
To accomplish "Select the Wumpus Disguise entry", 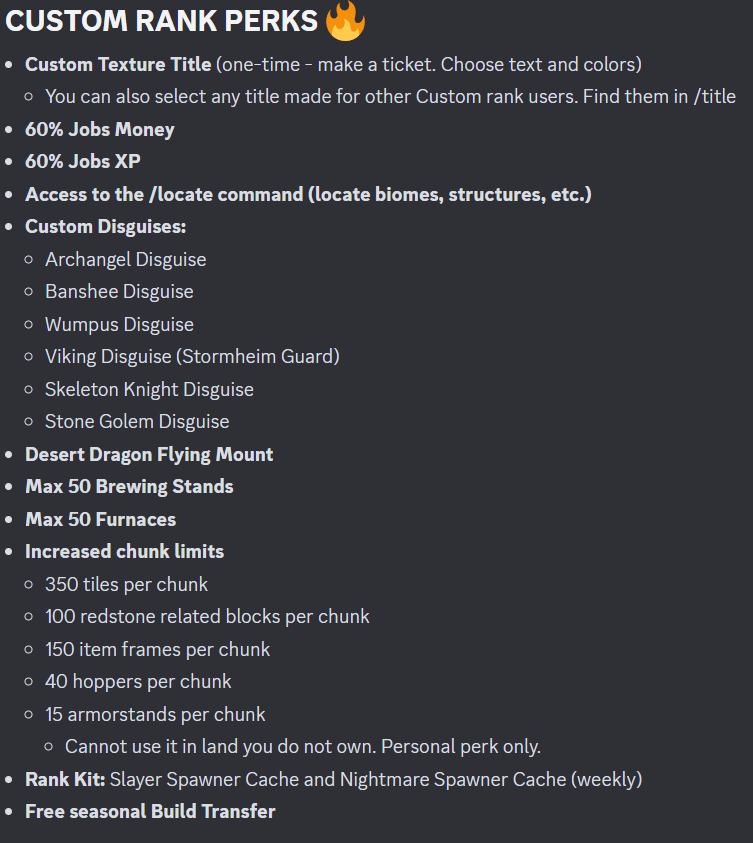I will (119, 324).
